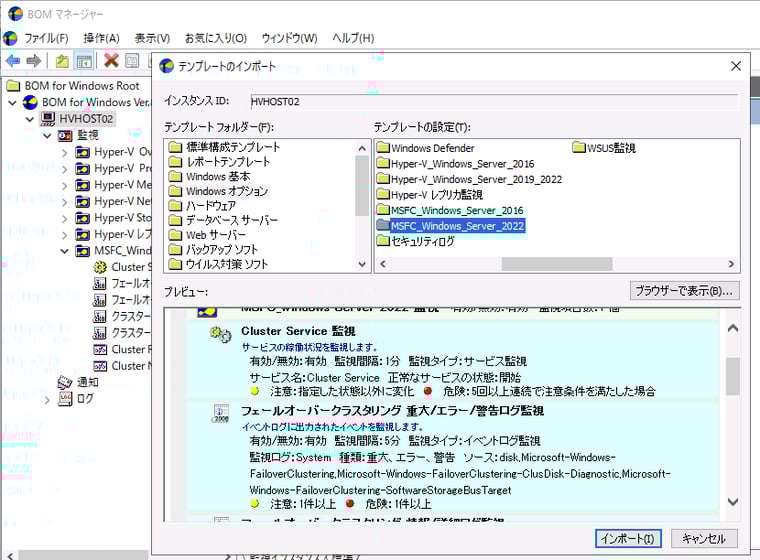Select the HVHOST02 computer icon in tree
The image size is (760, 560).
click(48, 118)
